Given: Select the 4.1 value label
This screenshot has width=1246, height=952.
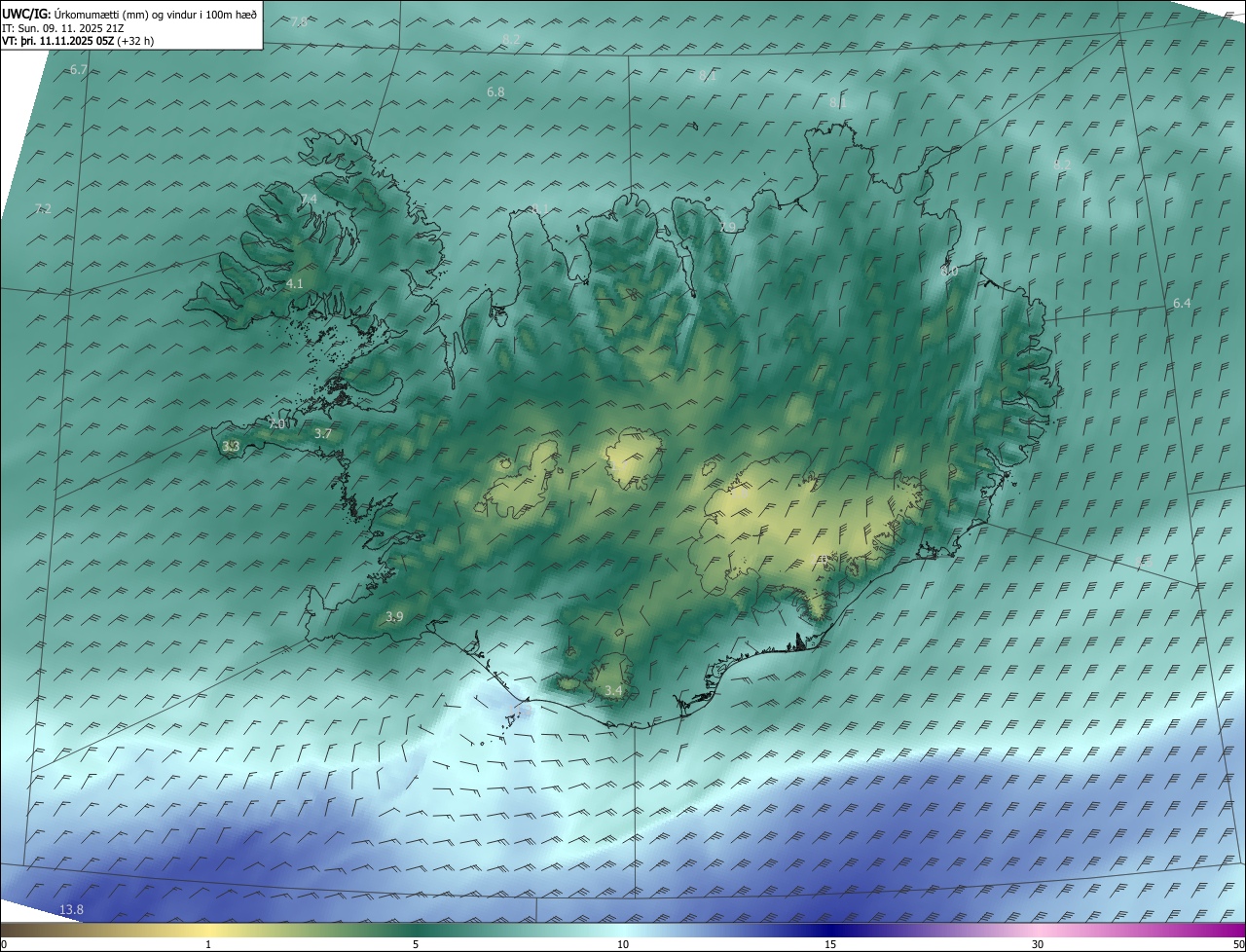Looking at the screenshot, I should [295, 284].
